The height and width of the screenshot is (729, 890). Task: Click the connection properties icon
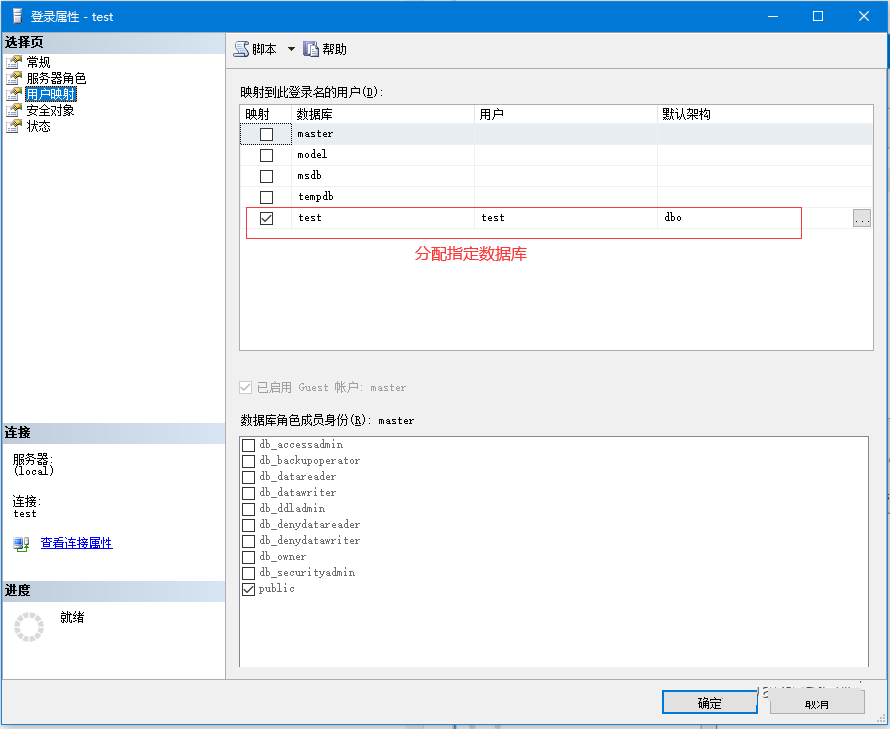pos(21,544)
